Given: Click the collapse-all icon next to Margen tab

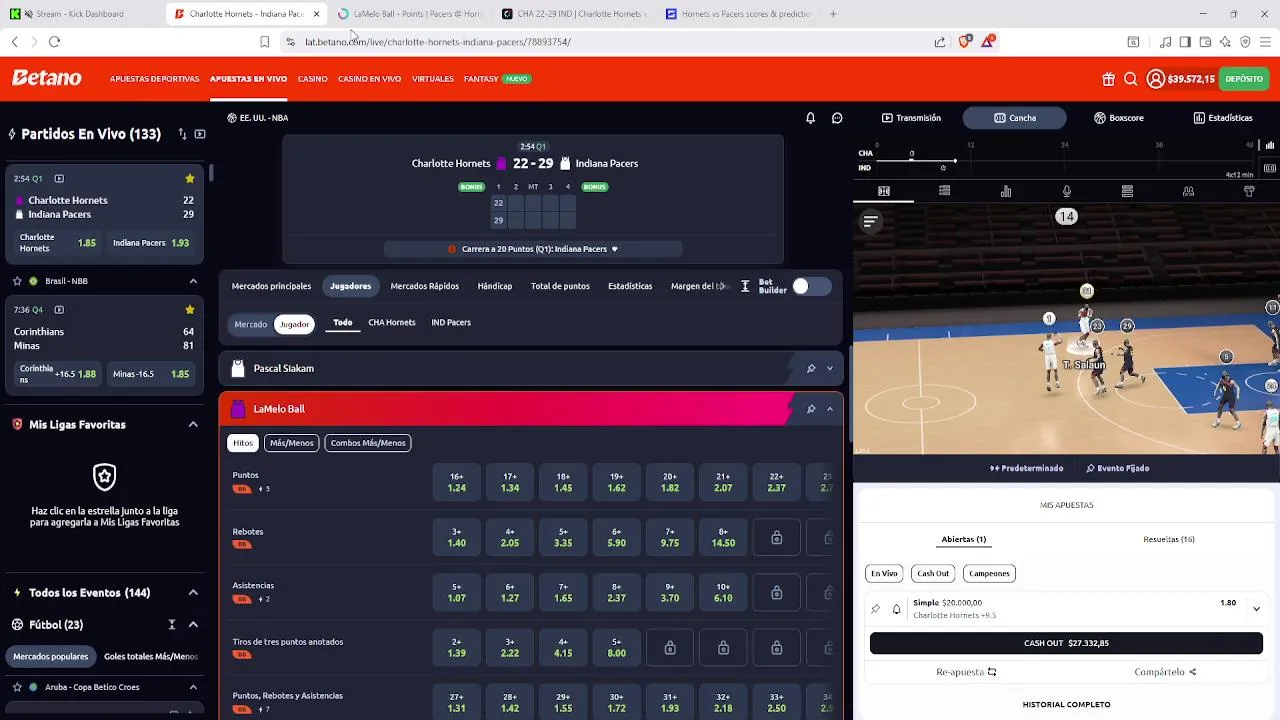Looking at the screenshot, I should click(x=745, y=287).
